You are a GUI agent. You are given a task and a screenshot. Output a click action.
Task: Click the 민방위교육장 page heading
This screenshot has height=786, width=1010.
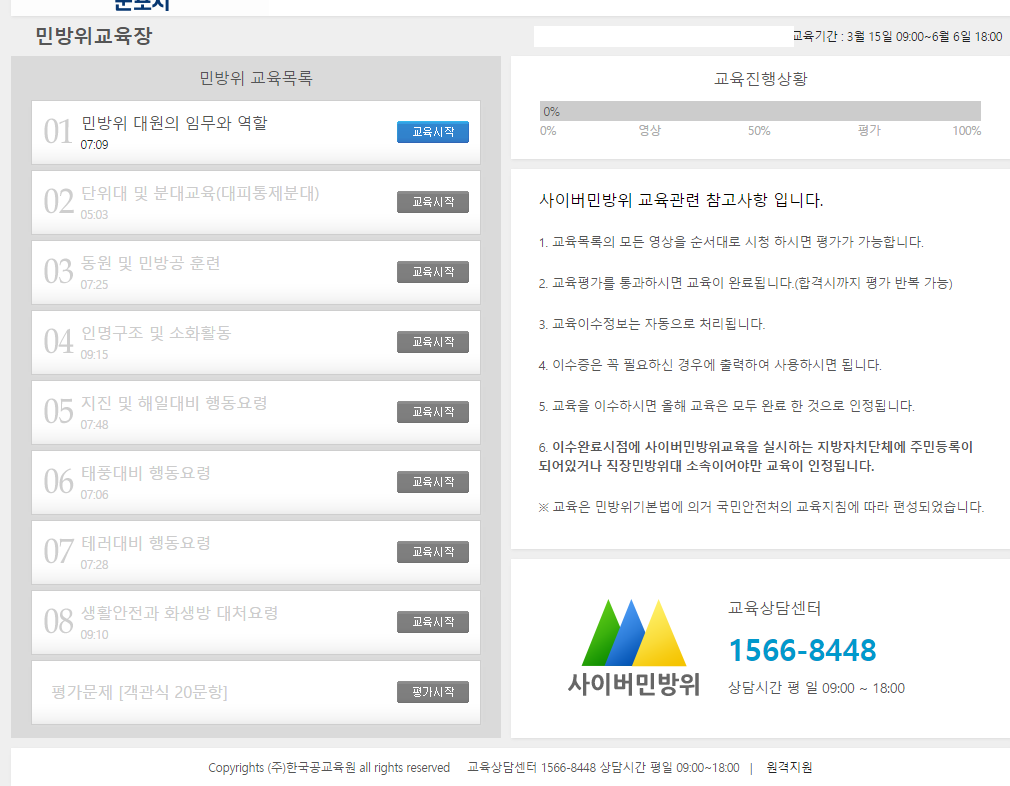[x=93, y=37]
